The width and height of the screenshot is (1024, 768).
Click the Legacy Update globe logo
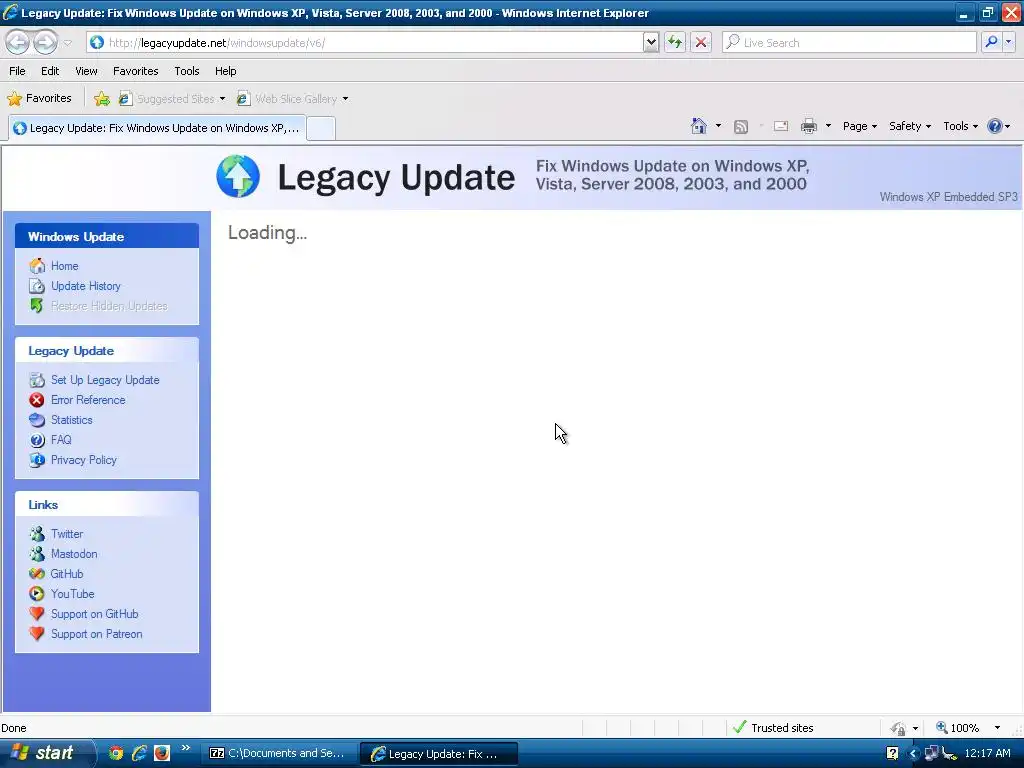click(238, 176)
